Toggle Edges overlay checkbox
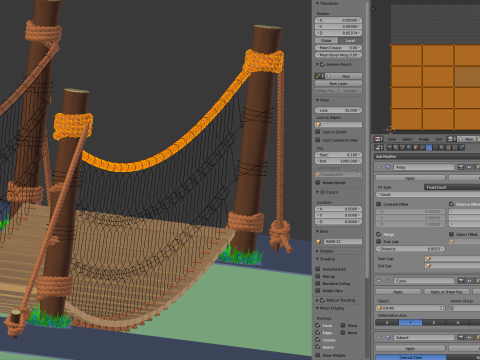Image resolution: width=480 pixels, height=360 pixels. 318,333
